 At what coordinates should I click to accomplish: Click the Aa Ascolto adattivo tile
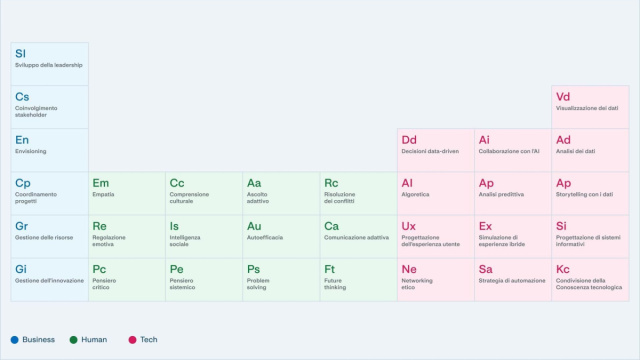pyautogui.click(x=281, y=193)
